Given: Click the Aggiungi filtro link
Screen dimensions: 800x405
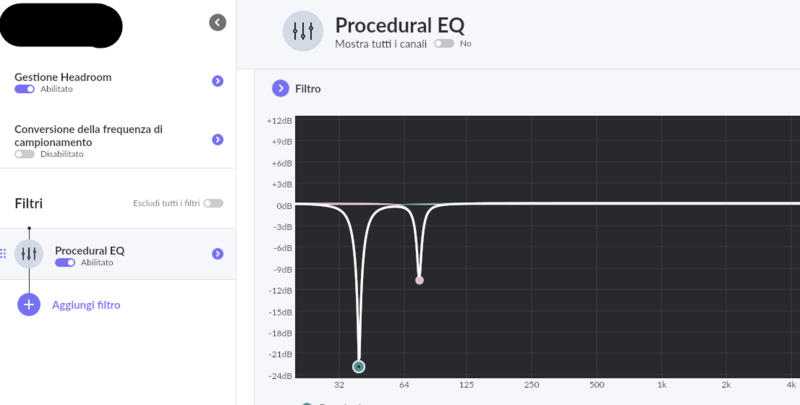Looking at the screenshot, I should pos(86,305).
